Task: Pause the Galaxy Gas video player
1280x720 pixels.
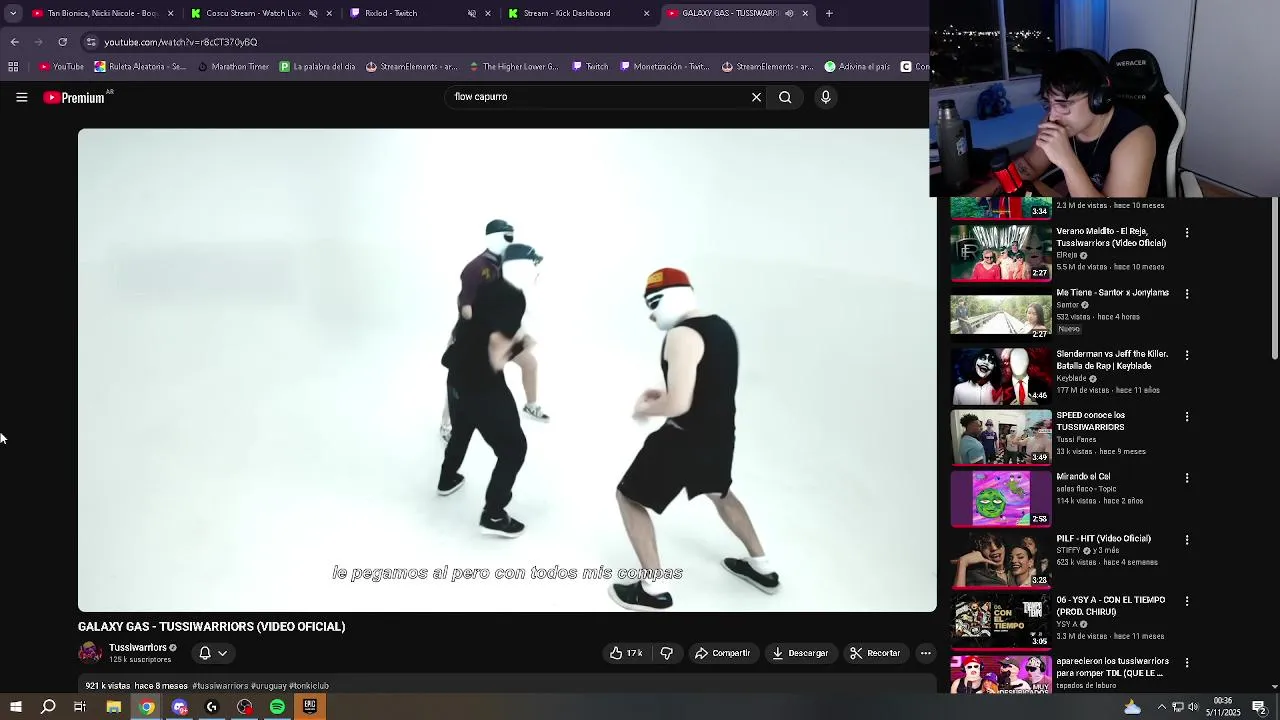Action: (507, 370)
